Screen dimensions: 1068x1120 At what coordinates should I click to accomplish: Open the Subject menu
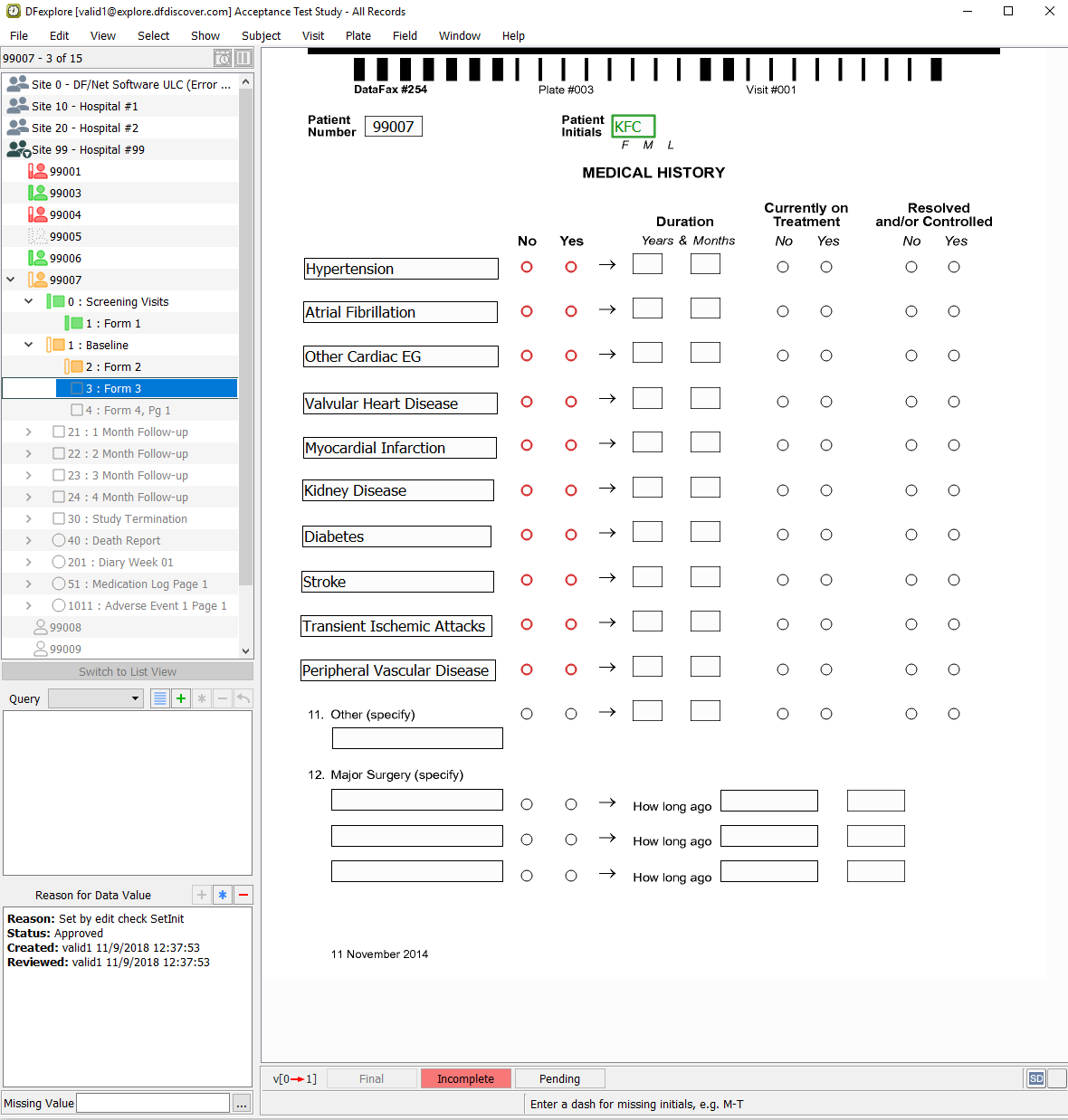pyautogui.click(x=261, y=36)
